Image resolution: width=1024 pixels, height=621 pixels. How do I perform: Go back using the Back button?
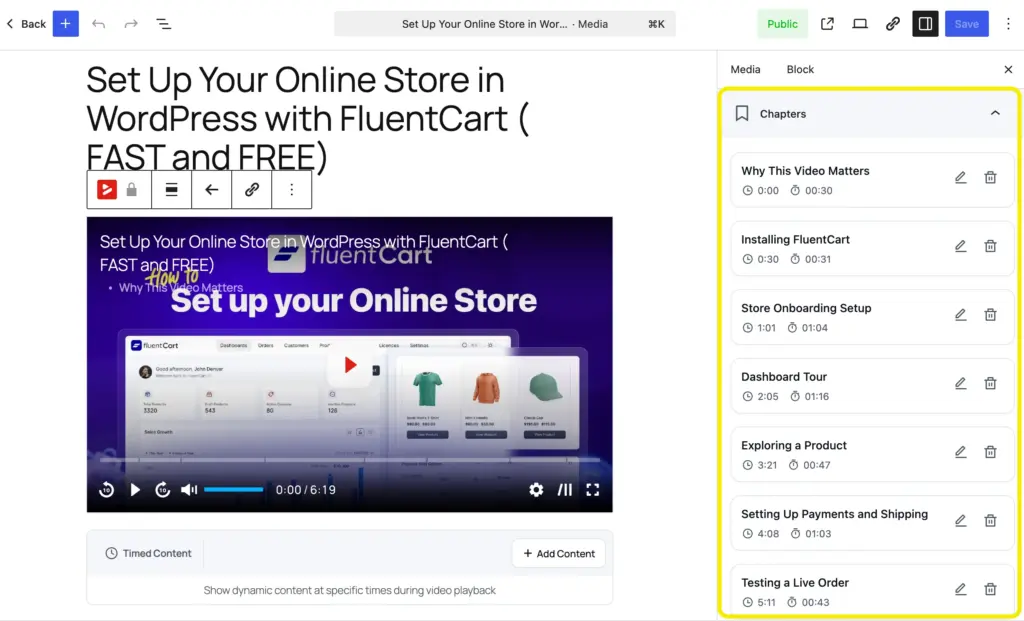click(26, 24)
